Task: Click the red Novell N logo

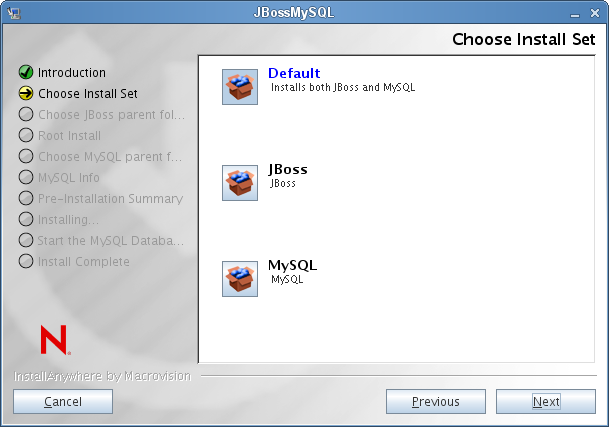Action: [x=56, y=340]
